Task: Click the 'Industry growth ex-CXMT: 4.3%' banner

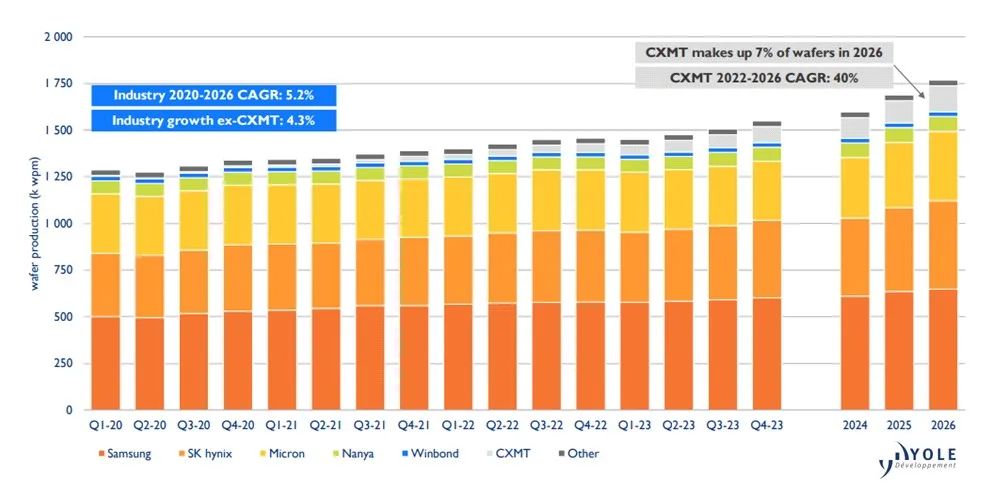Action: [214, 120]
